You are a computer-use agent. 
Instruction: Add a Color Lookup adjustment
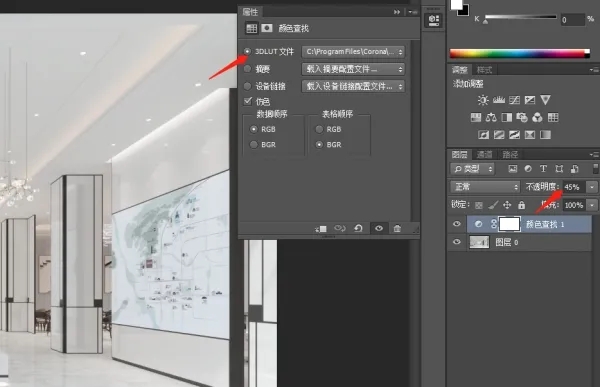point(553,118)
